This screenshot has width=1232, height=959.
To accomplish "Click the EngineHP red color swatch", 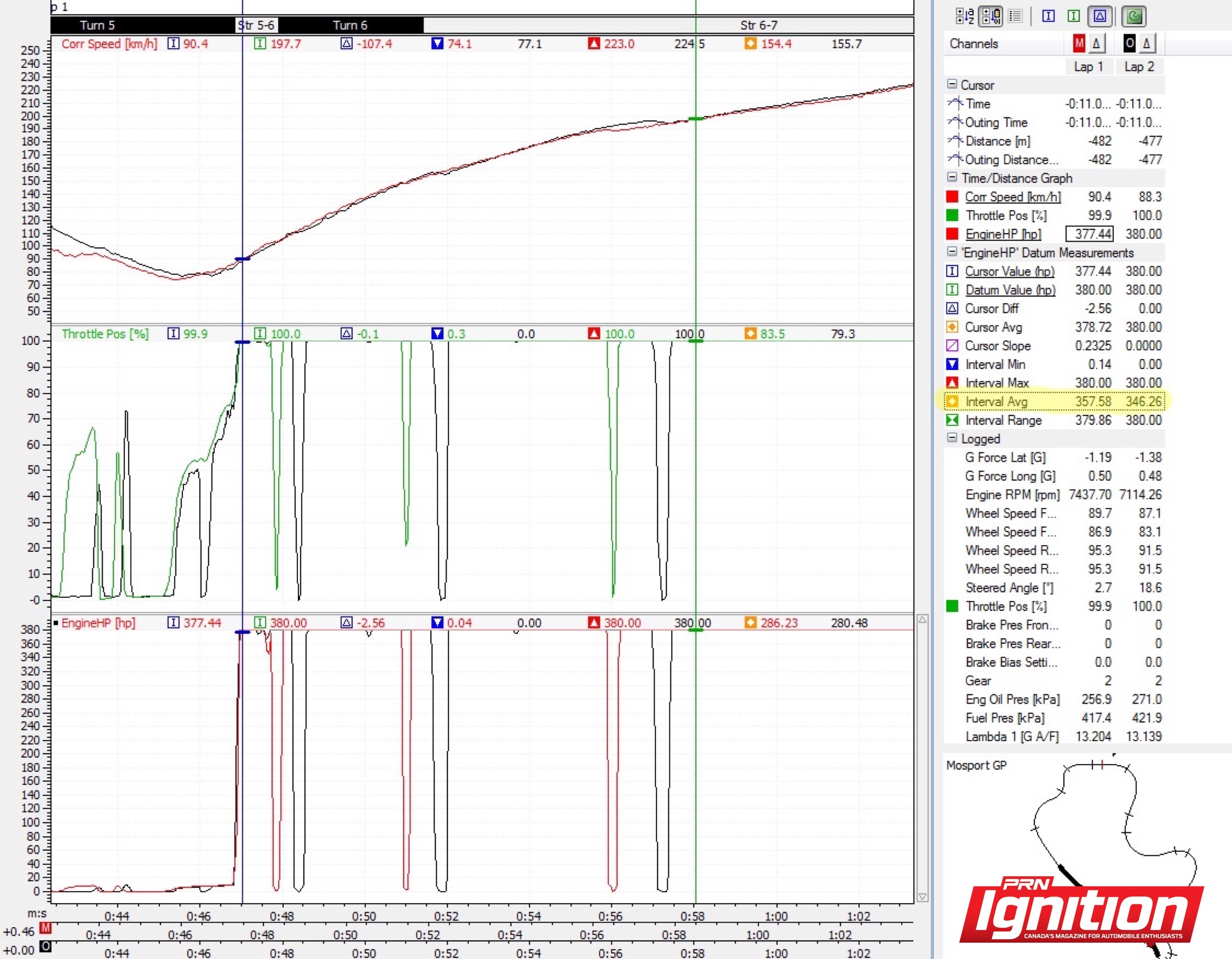I will (x=952, y=234).
